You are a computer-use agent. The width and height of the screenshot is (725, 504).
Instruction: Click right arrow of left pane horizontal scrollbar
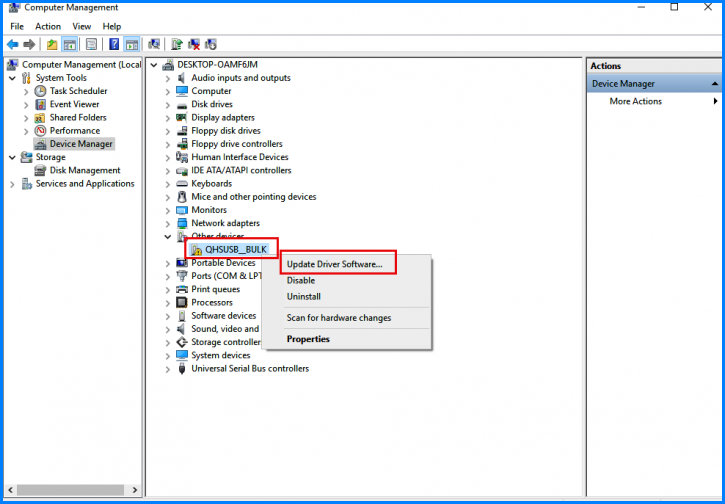(135, 490)
